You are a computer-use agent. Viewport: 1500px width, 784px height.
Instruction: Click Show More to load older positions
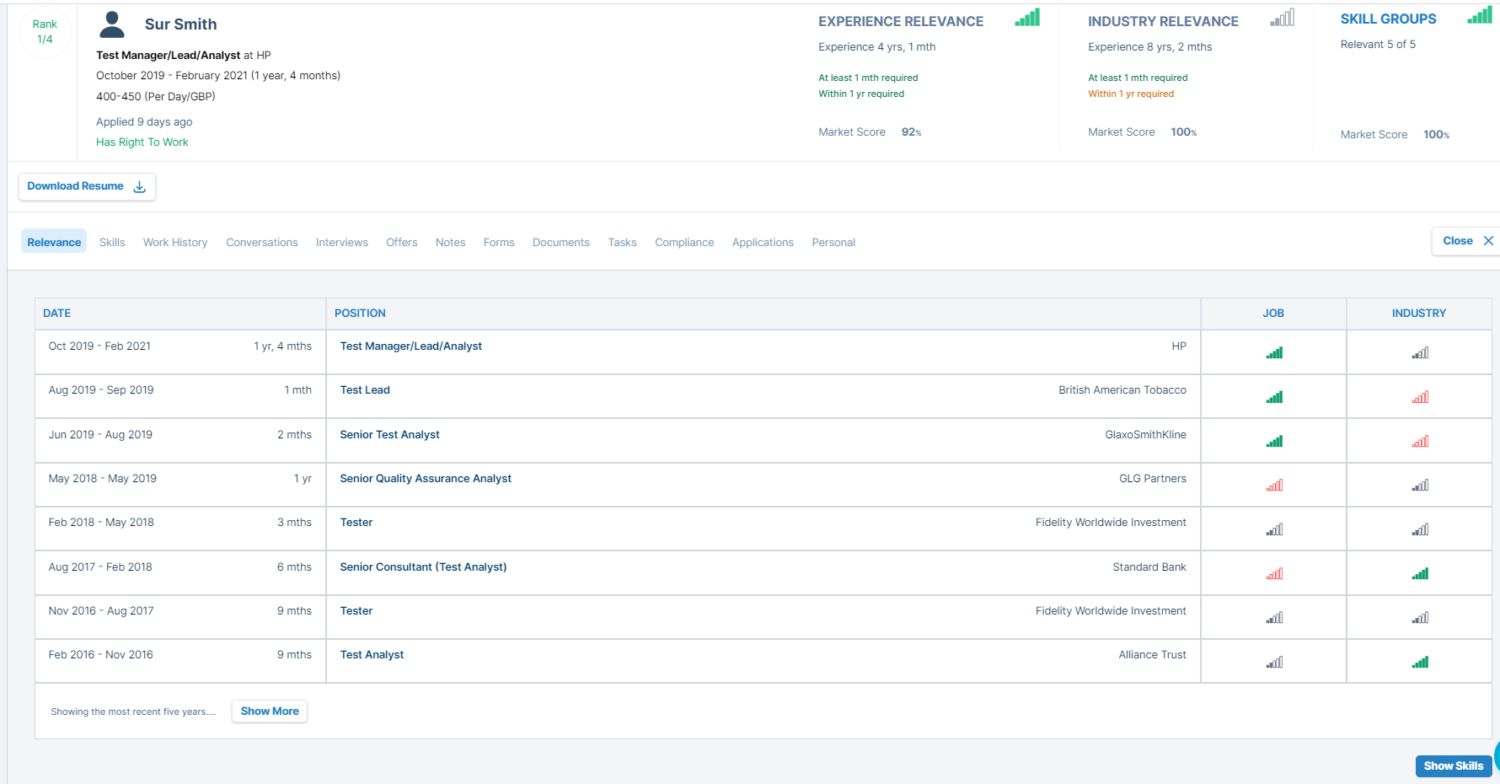270,711
